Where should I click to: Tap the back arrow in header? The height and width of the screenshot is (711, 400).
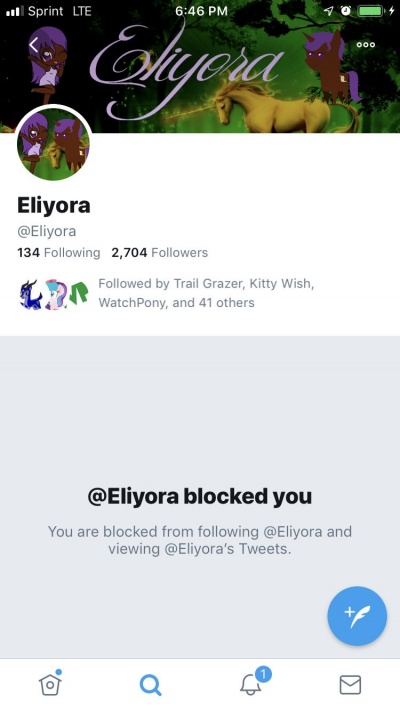pos(34,45)
